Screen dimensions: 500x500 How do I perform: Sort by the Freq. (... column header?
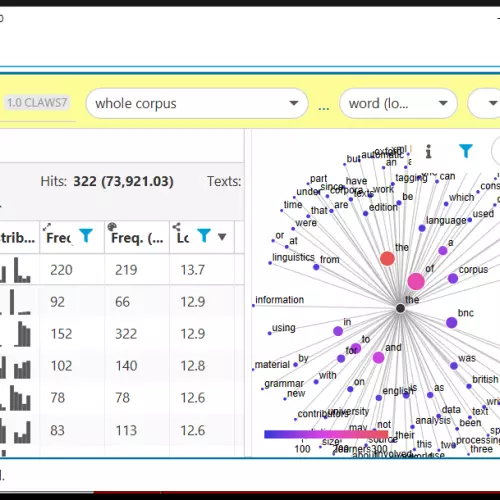pyautogui.click(x=137, y=238)
